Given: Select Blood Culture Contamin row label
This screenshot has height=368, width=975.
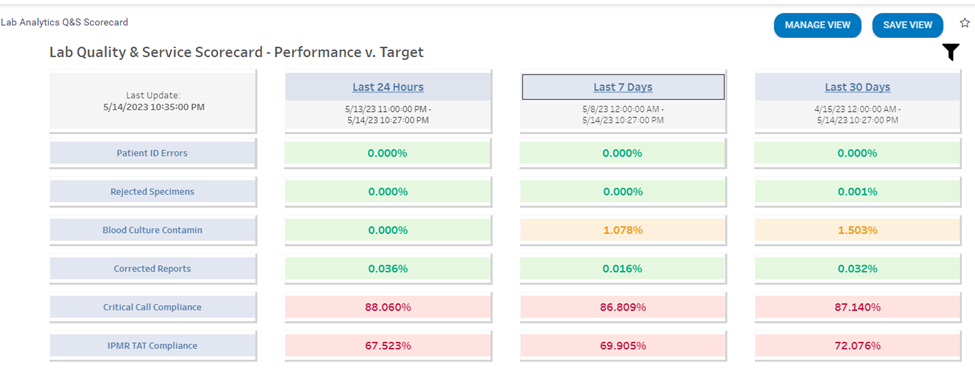Looking at the screenshot, I should (152, 230).
